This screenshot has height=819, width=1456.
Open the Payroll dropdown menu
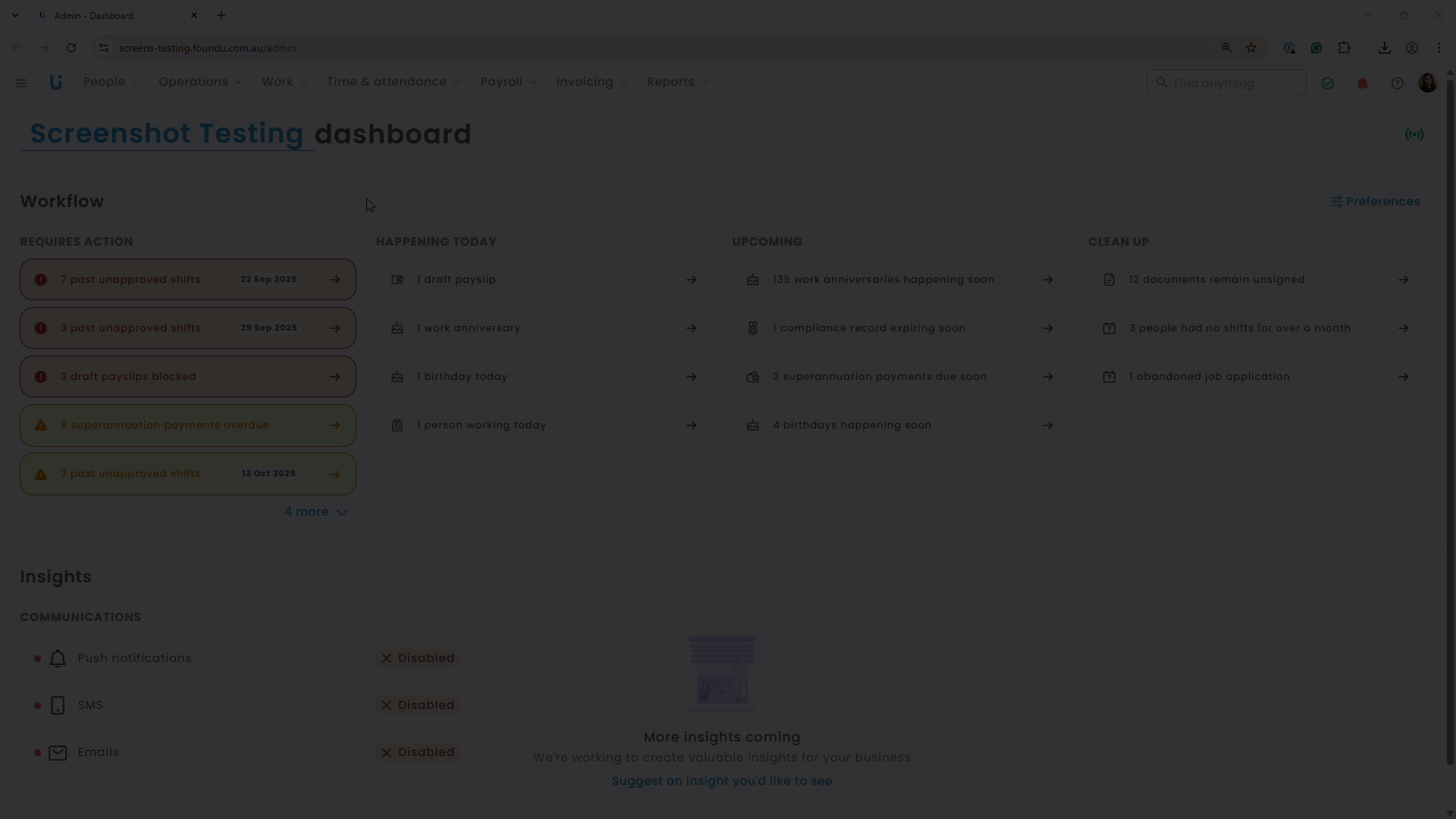coord(508,82)
